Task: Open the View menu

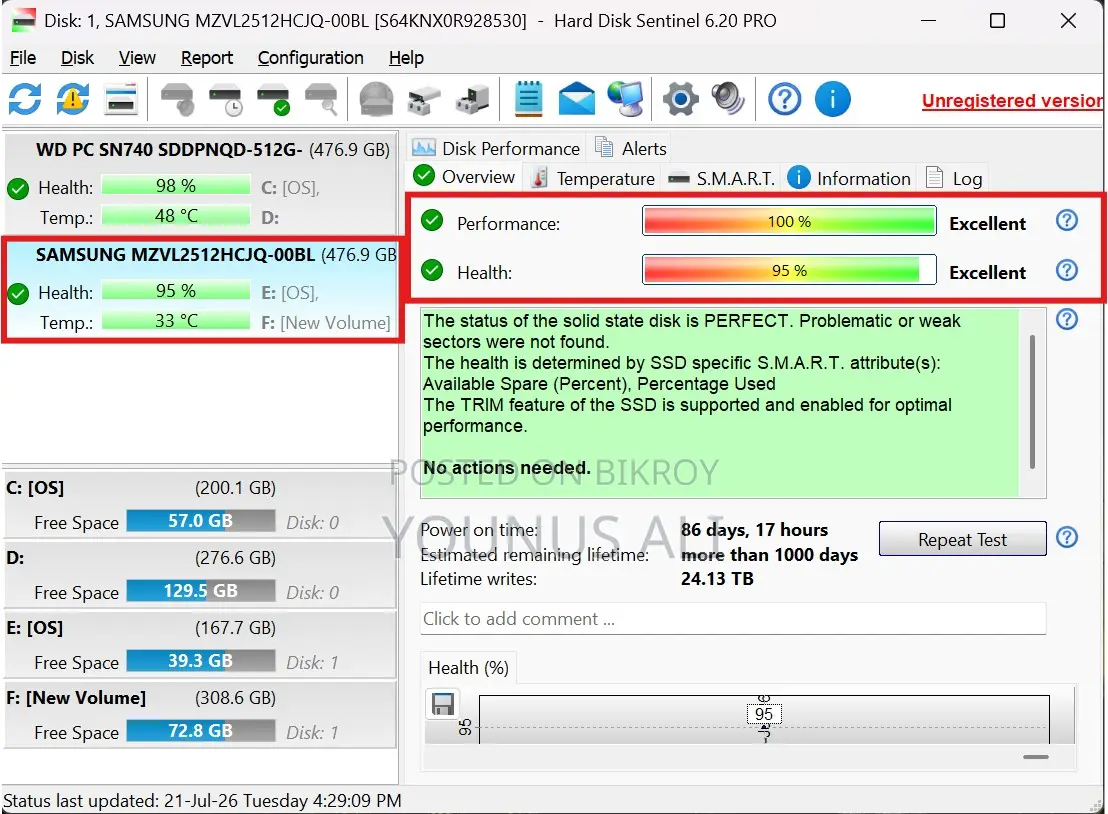Action: [x=137, y=58]
